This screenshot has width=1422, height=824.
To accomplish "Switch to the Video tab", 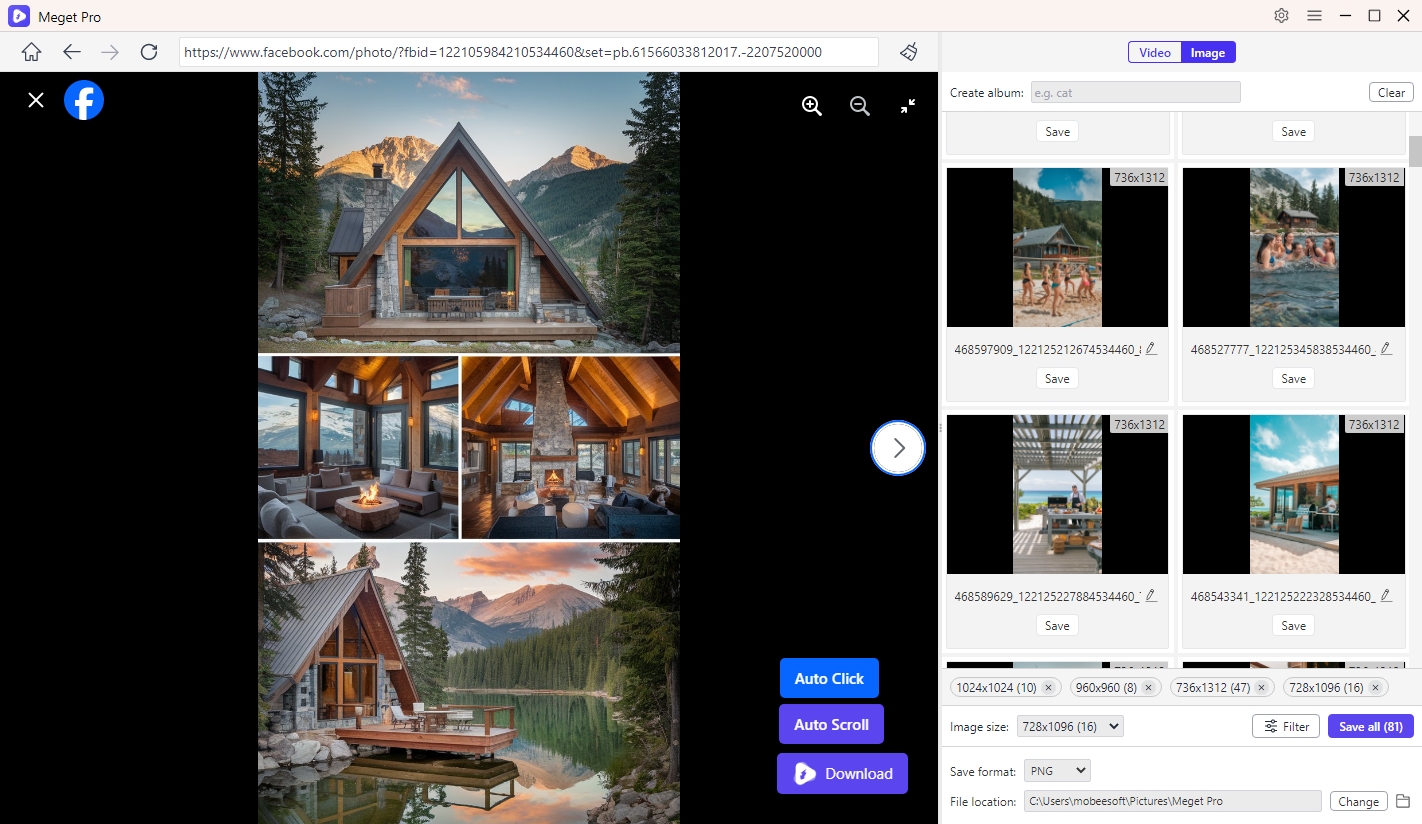I will (x=1155, y=53).
